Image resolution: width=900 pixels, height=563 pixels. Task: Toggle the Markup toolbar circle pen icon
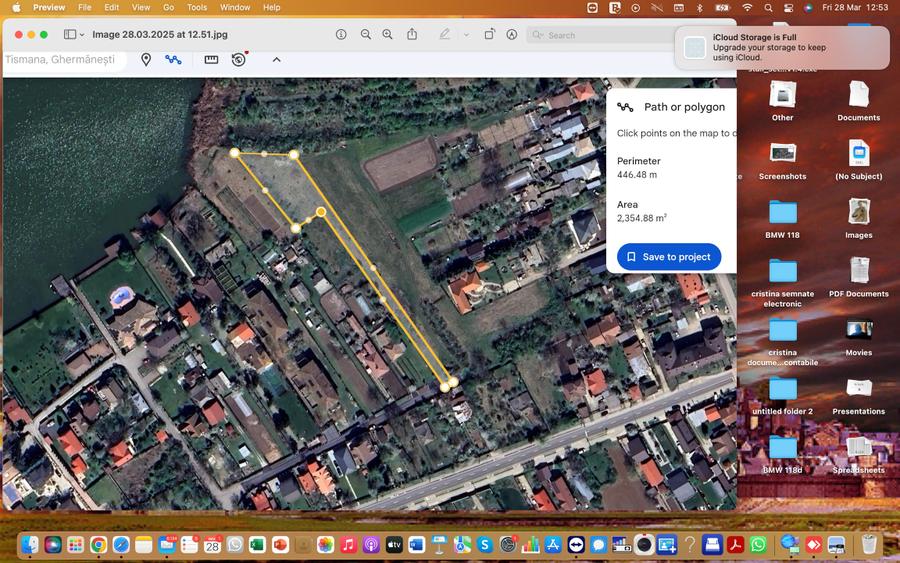512,34
